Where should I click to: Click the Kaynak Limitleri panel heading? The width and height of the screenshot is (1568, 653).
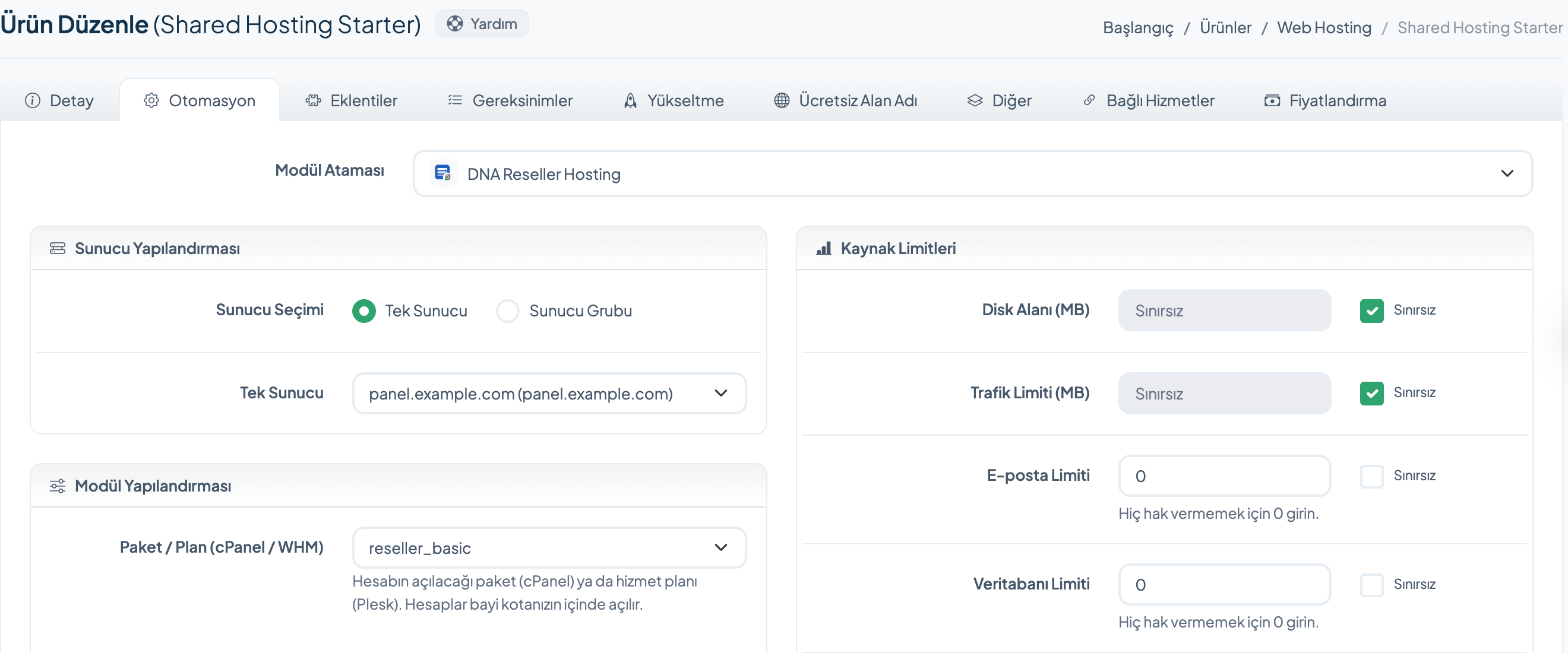[899, 248]
